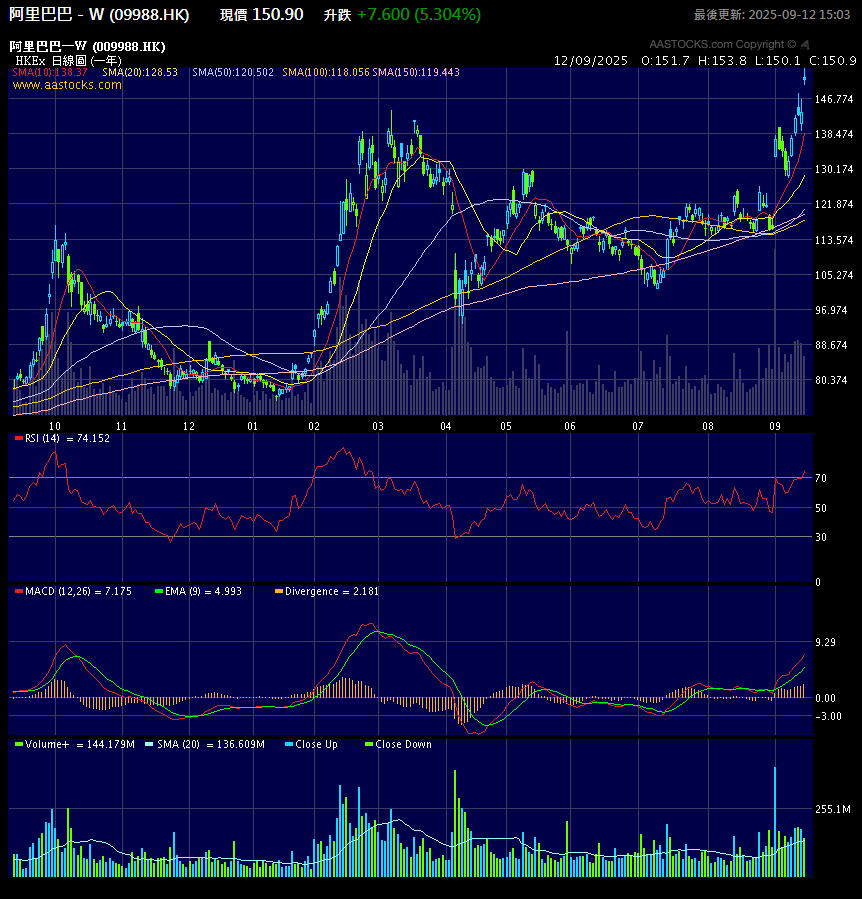This screenshot has height=899, width=862.
Task: Click month label 01 on time axis
Action: click(x=252, y=426)
